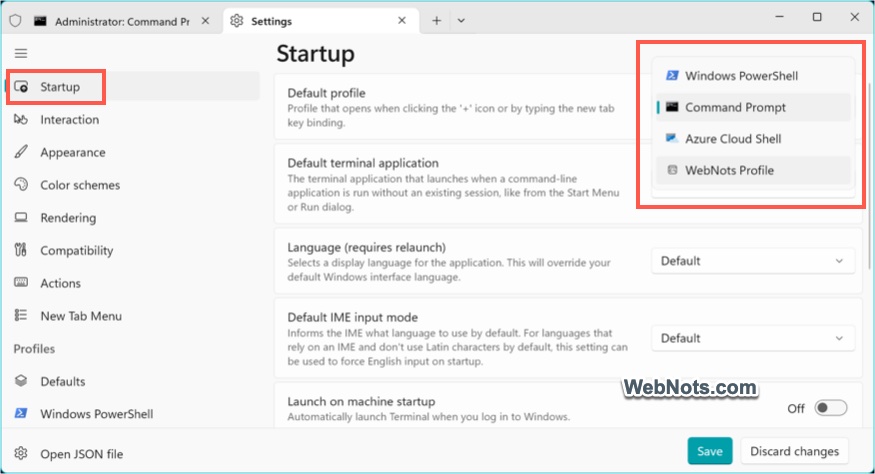This screenshot has width=875, height=474.
Task: Click the Actions keyboard icon
Action: tap(21, 283)
